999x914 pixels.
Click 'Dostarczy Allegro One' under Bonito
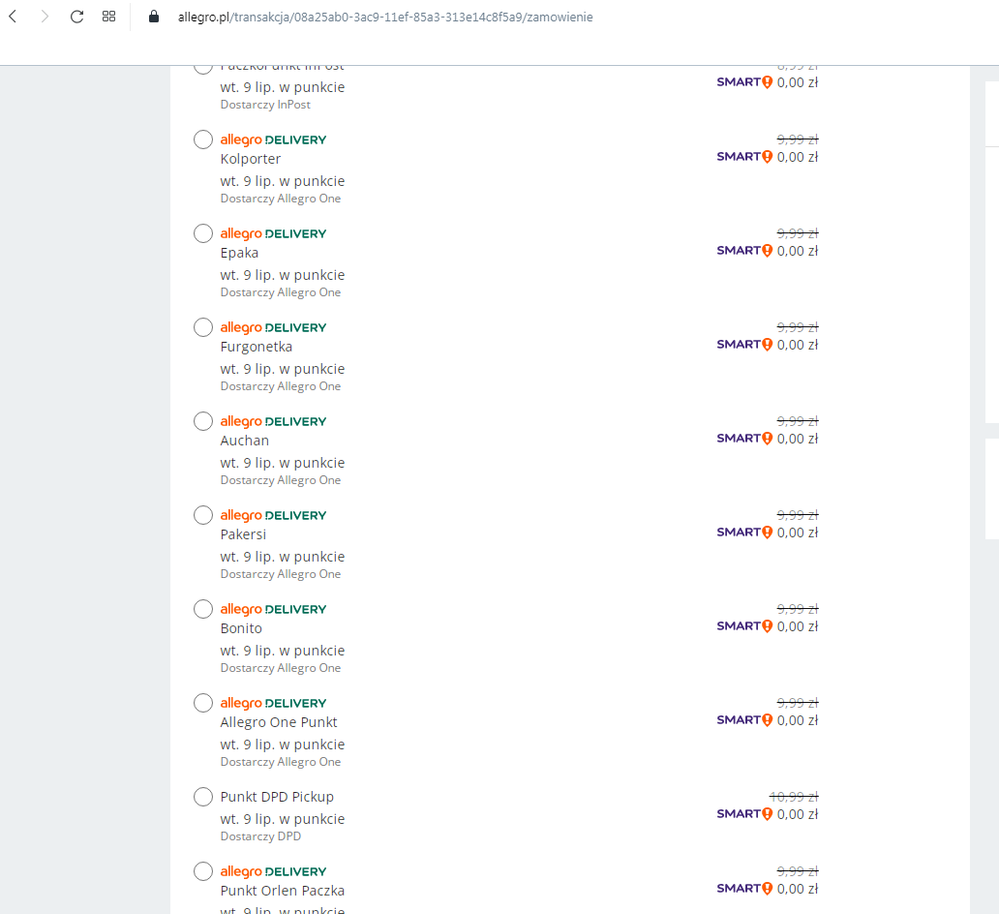tap(280, 668)
